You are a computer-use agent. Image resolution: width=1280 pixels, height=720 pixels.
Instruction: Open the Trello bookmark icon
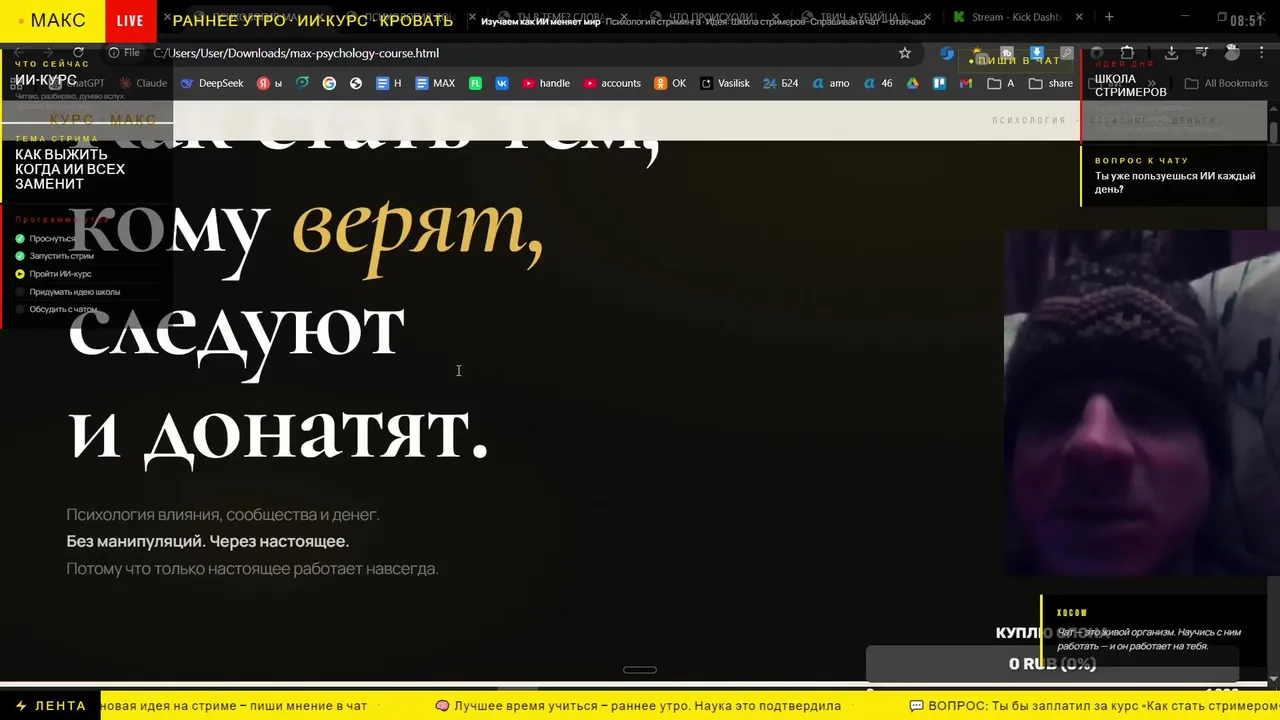click(x=939, y=83)
